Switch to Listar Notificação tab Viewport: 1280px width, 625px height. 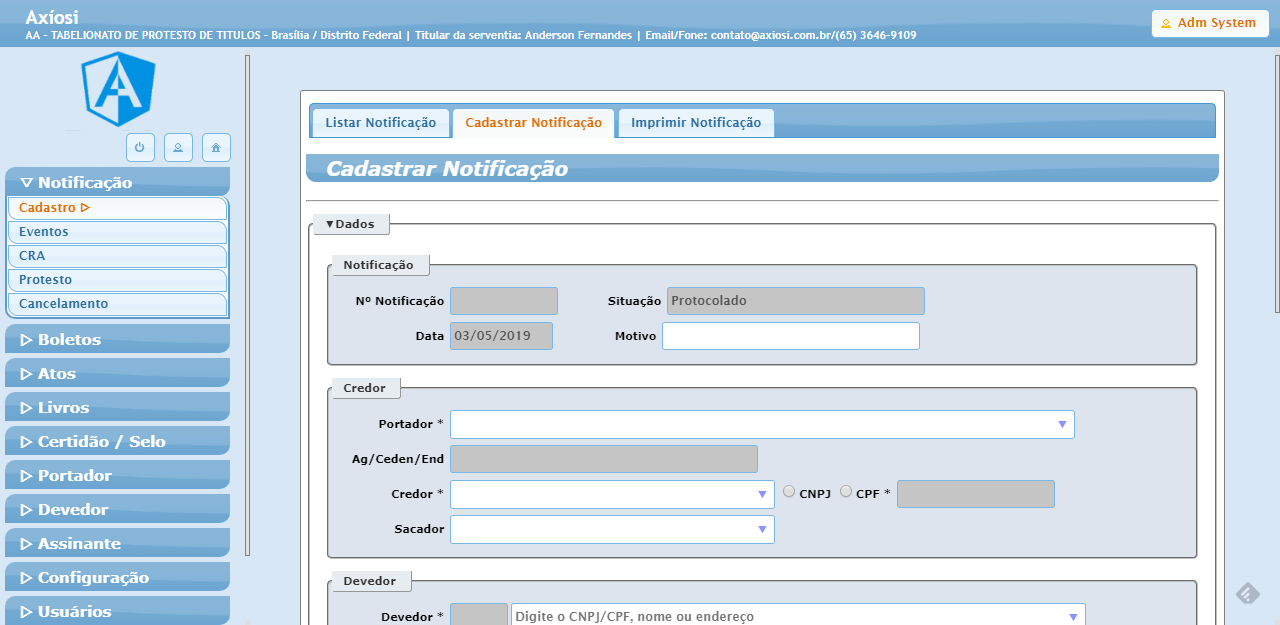tap(380, 123)
